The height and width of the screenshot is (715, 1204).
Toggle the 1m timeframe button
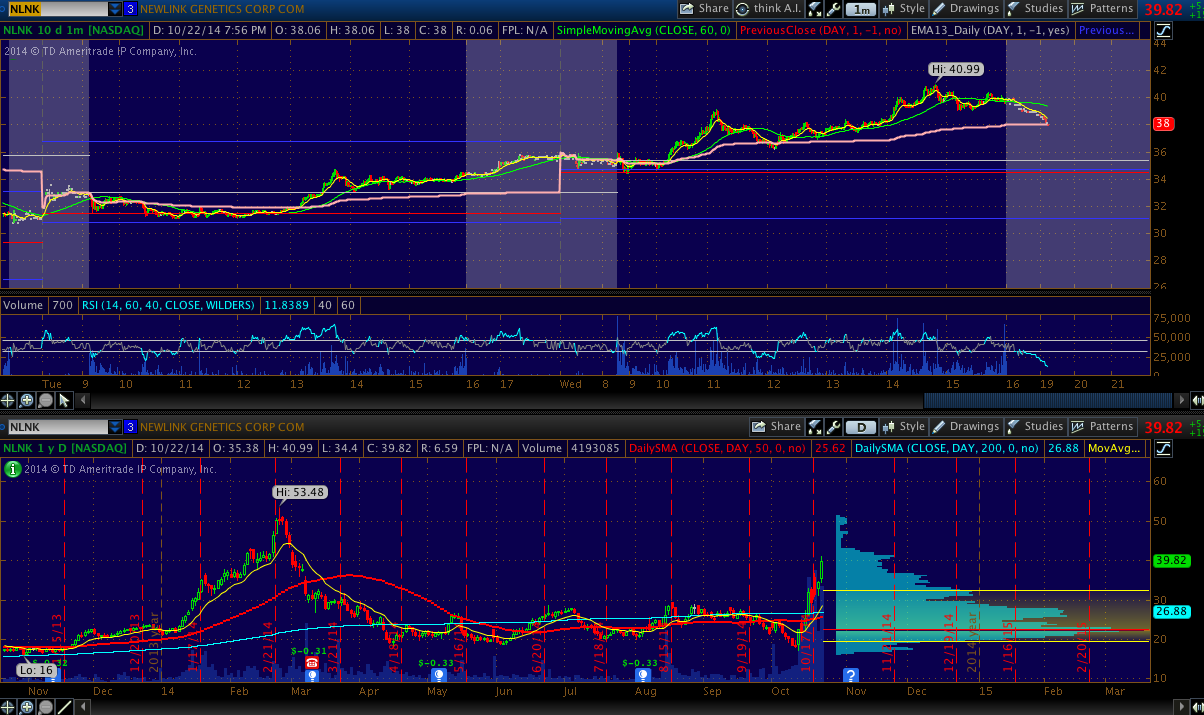pyautogui.click(x=860, y=9)
